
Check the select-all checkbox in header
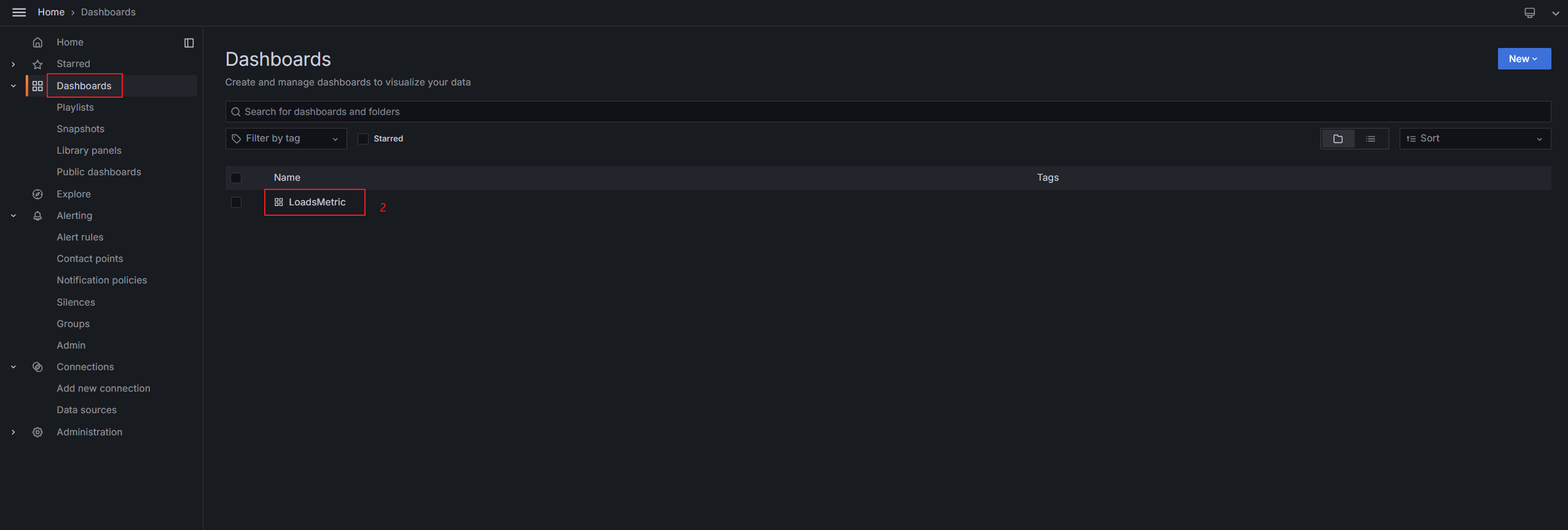[x=236, y=178]
